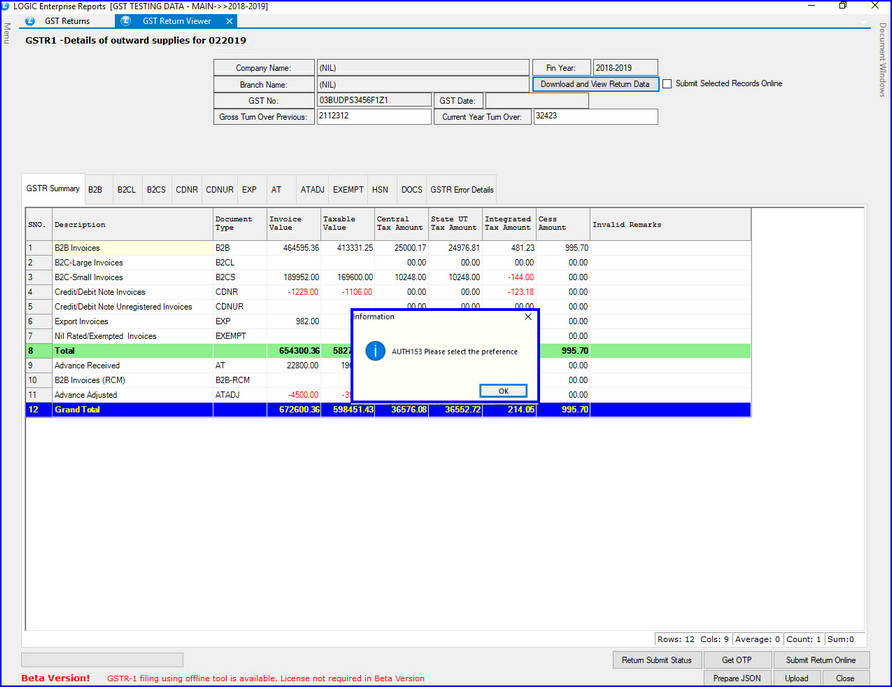This screenshot has height=687, width=892.
Task: Switch to the DOCS tab
Action: click(x=411, y=190)
